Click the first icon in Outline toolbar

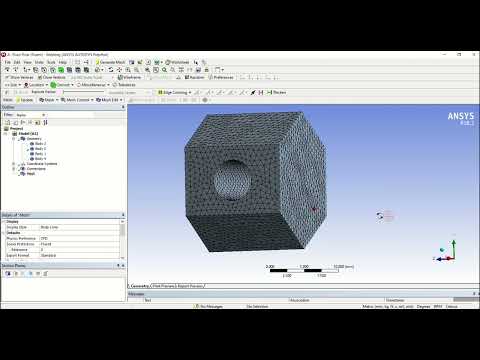click(7, 123)
